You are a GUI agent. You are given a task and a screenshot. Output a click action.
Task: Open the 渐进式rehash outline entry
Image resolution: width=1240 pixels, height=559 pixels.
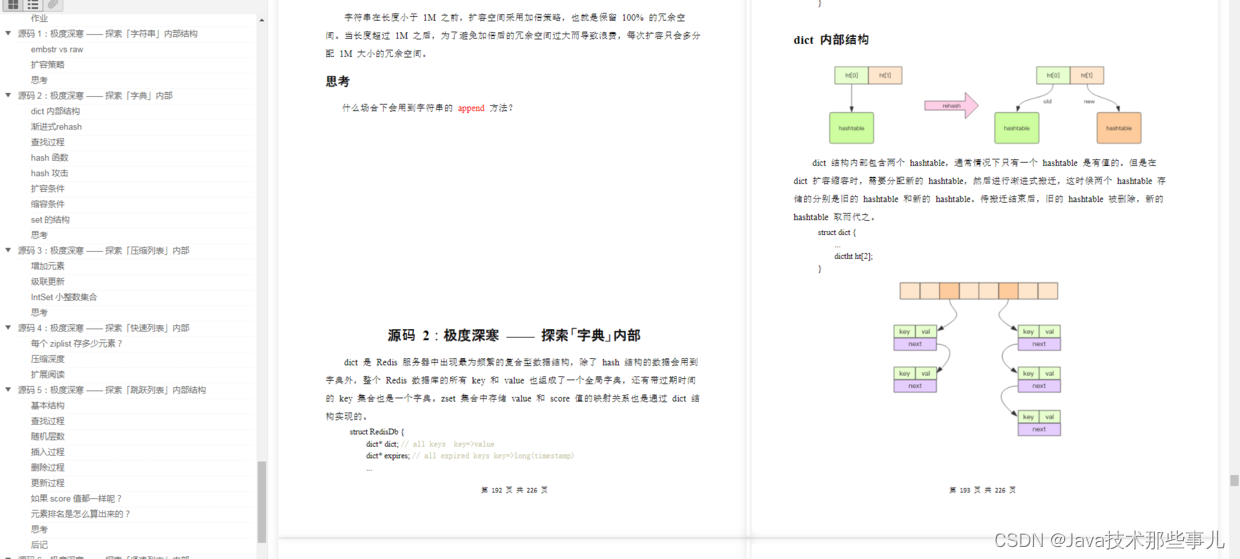[x=56, y=127]
